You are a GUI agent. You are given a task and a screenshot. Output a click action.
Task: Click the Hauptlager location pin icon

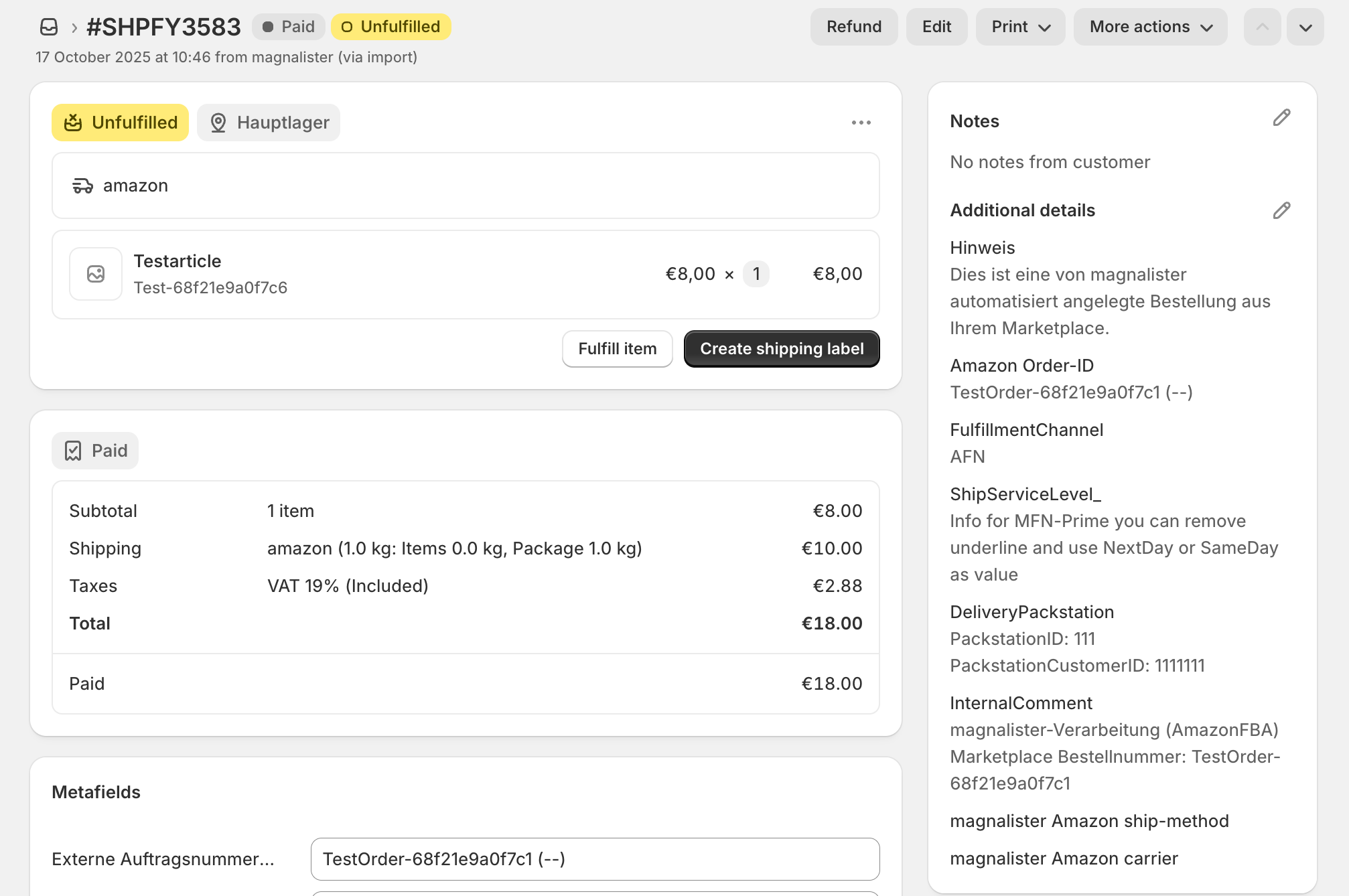218,123
